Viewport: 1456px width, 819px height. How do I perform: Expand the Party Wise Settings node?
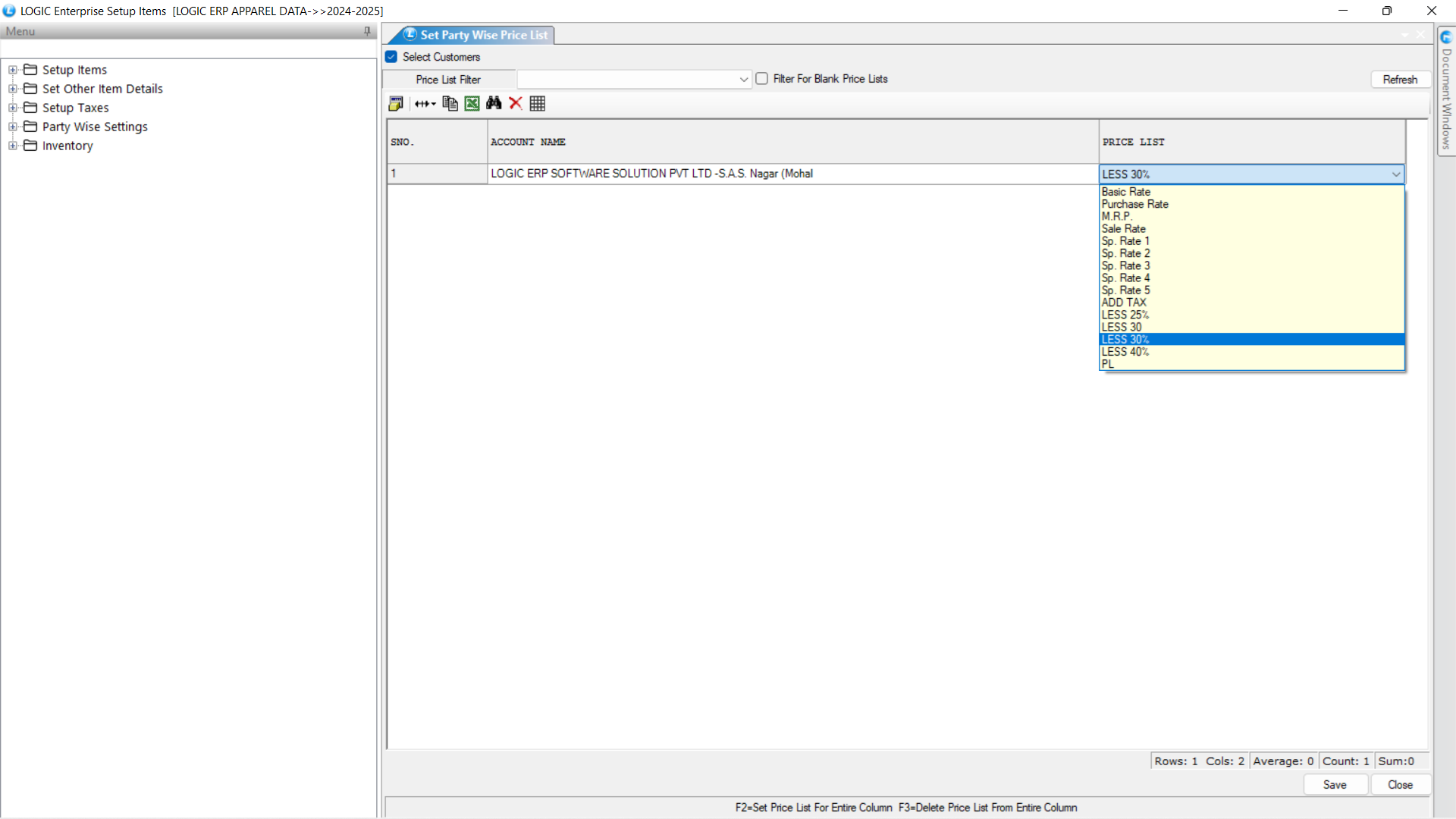point(13,127)
